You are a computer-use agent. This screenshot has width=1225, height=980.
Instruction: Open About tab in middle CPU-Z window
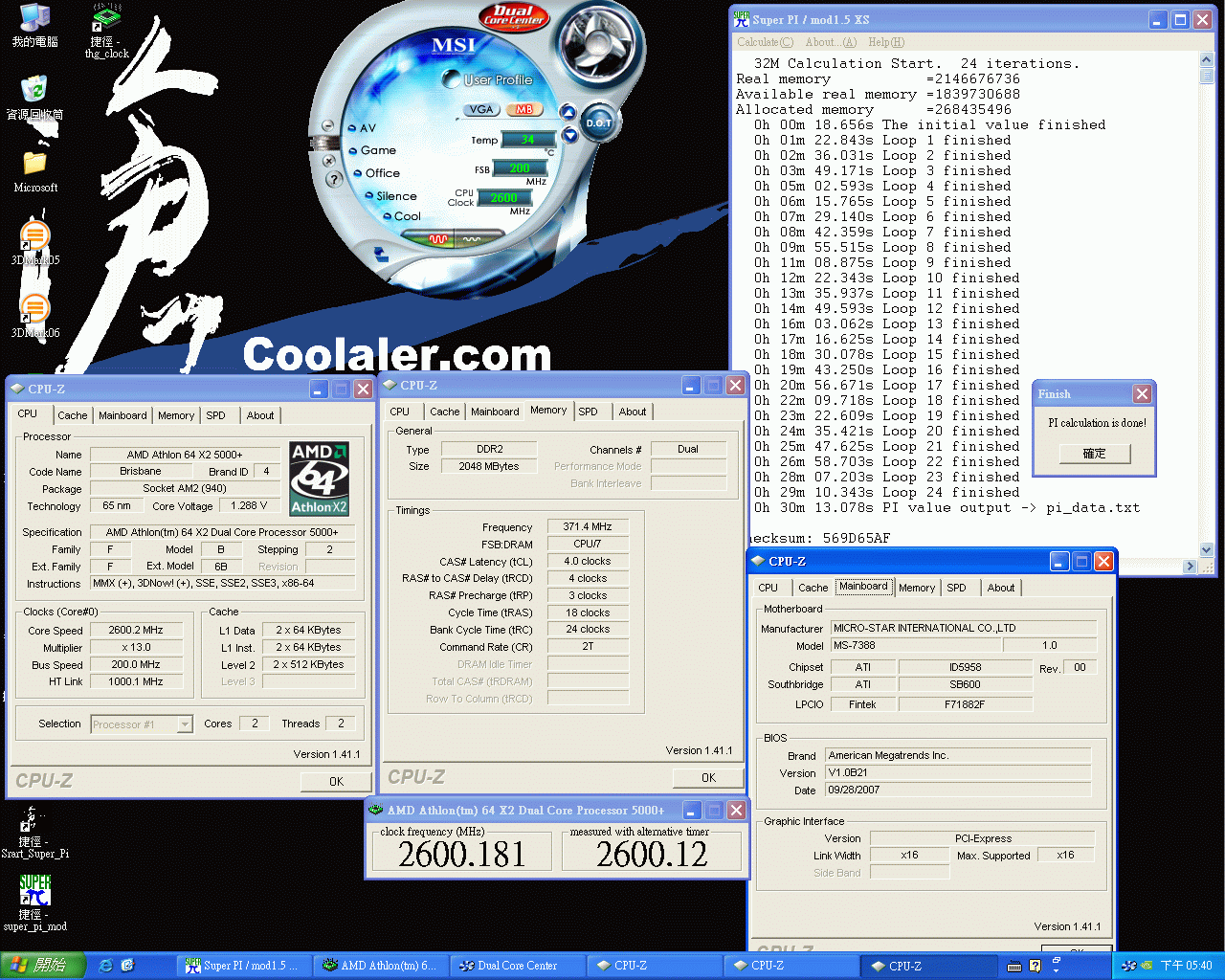(x=633, y=412)
